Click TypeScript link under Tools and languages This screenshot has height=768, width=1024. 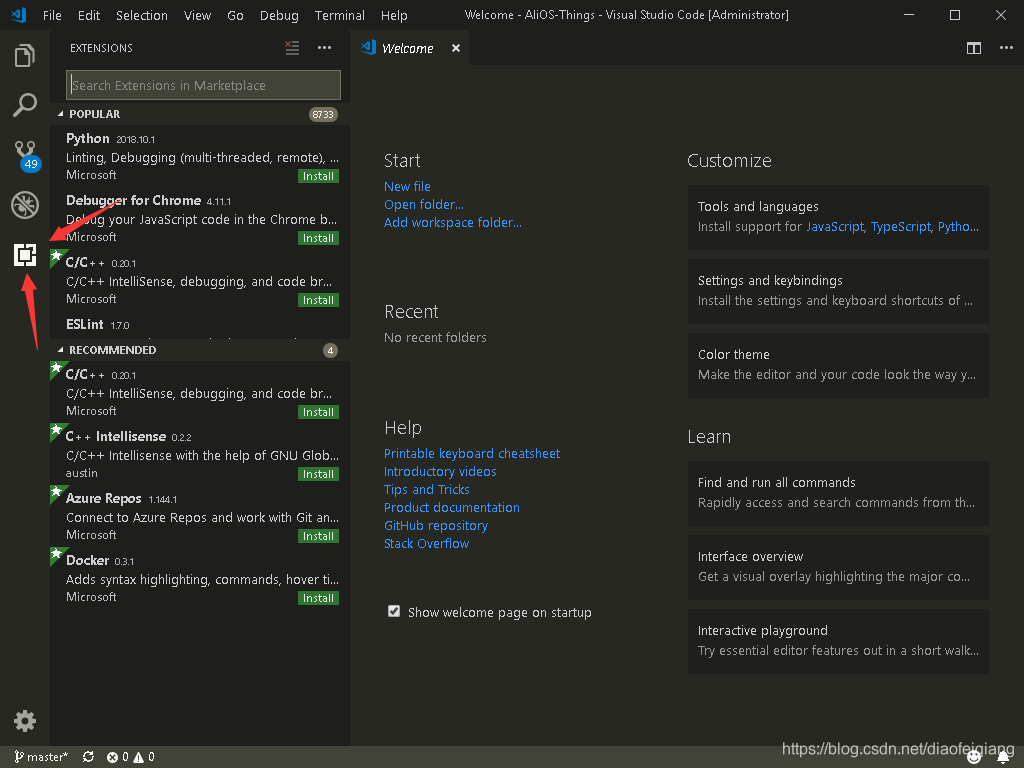901,227
